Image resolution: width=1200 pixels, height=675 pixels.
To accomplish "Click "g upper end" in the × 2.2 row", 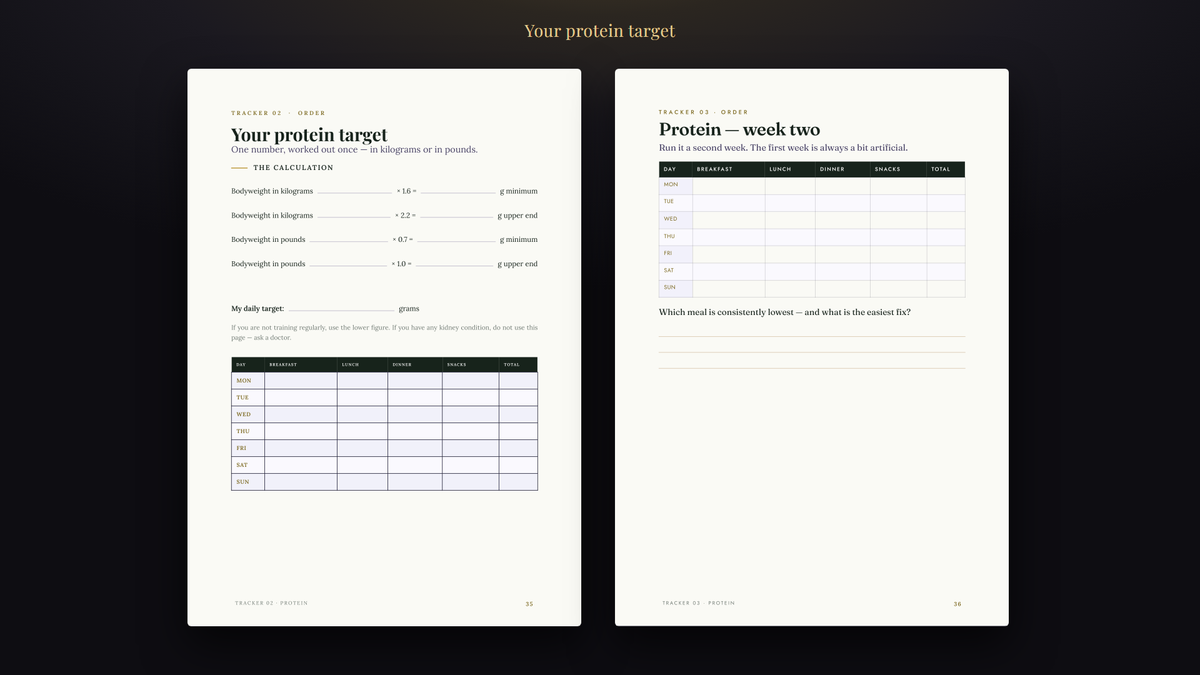I will click(x=517, y=215).
